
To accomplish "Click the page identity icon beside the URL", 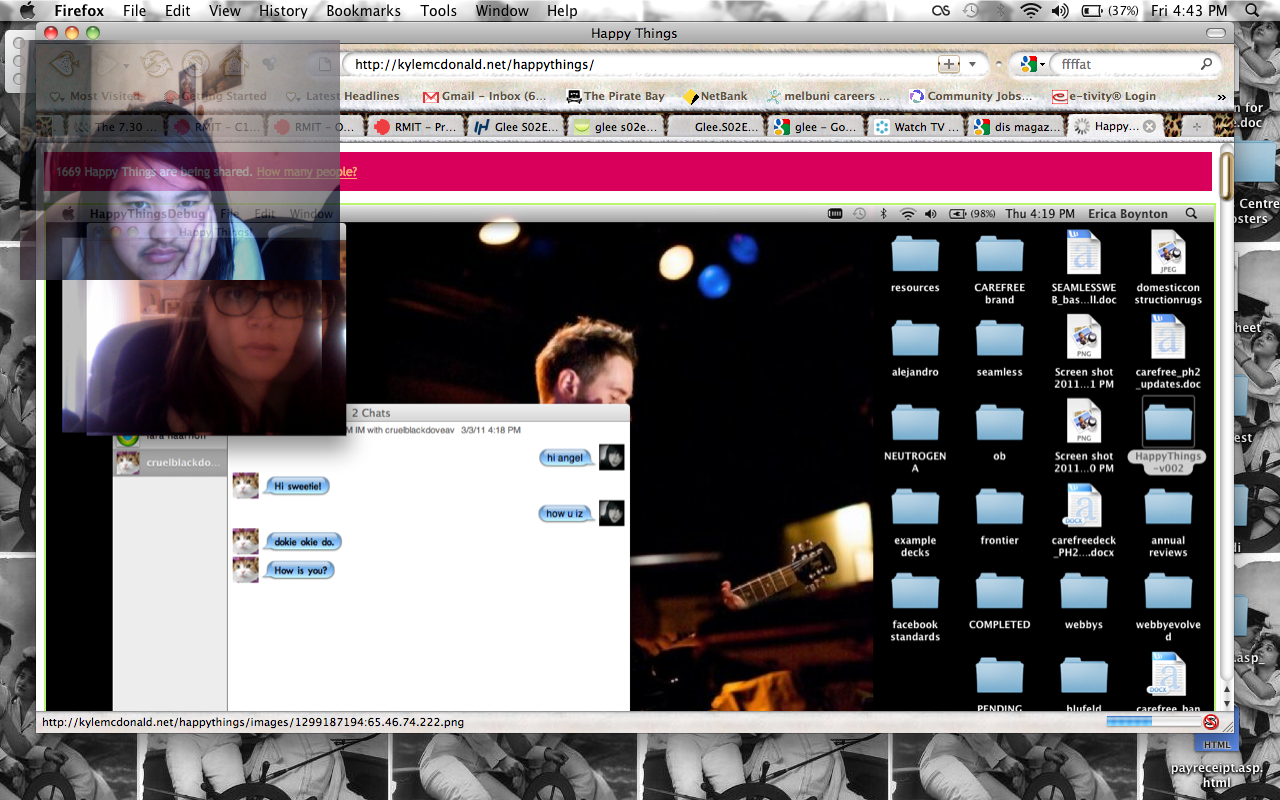I will pos(325,64).
